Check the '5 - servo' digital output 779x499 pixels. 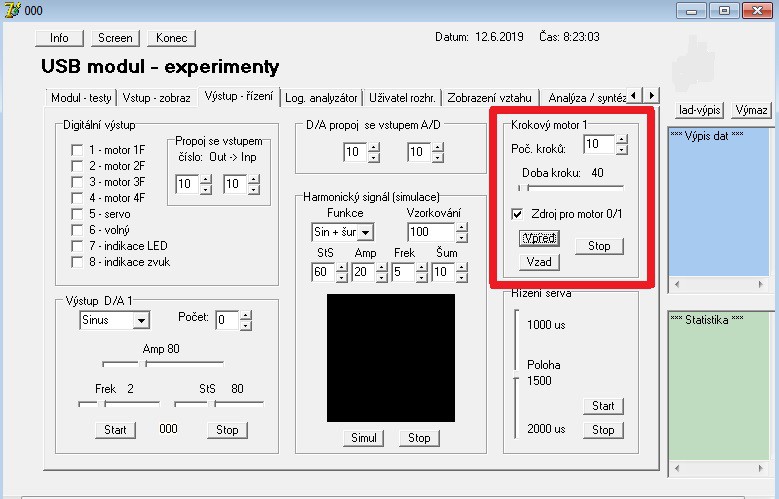(x=77, y=214)
